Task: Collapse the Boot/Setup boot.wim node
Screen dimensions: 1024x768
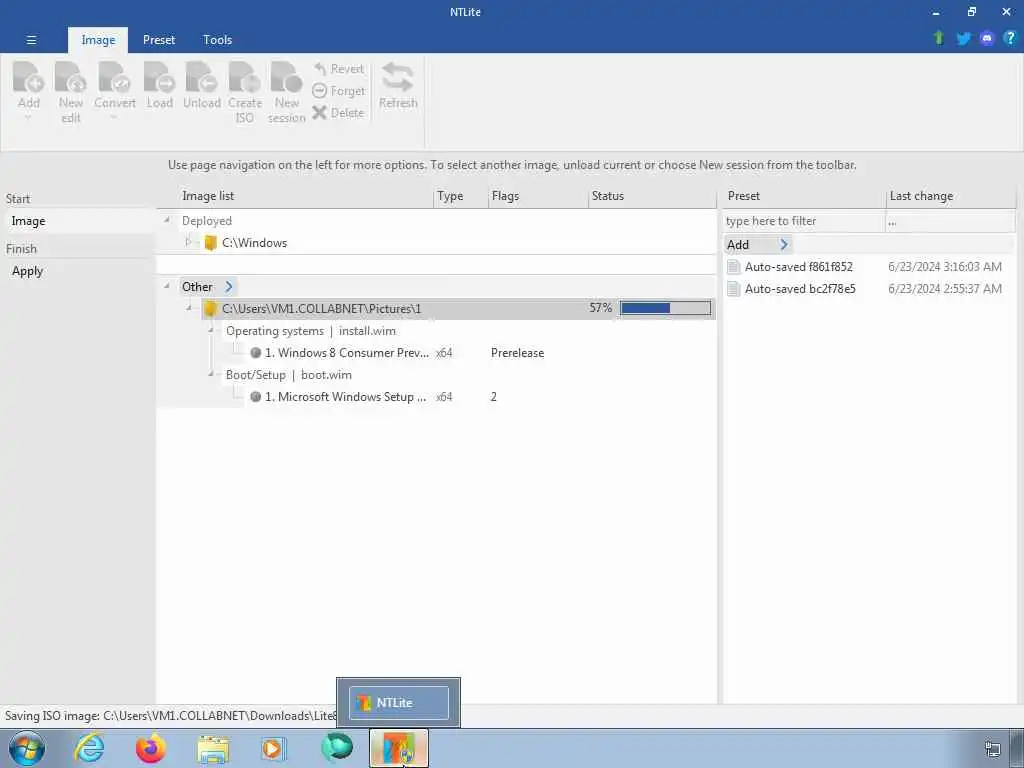Action: tap(211, 374)
